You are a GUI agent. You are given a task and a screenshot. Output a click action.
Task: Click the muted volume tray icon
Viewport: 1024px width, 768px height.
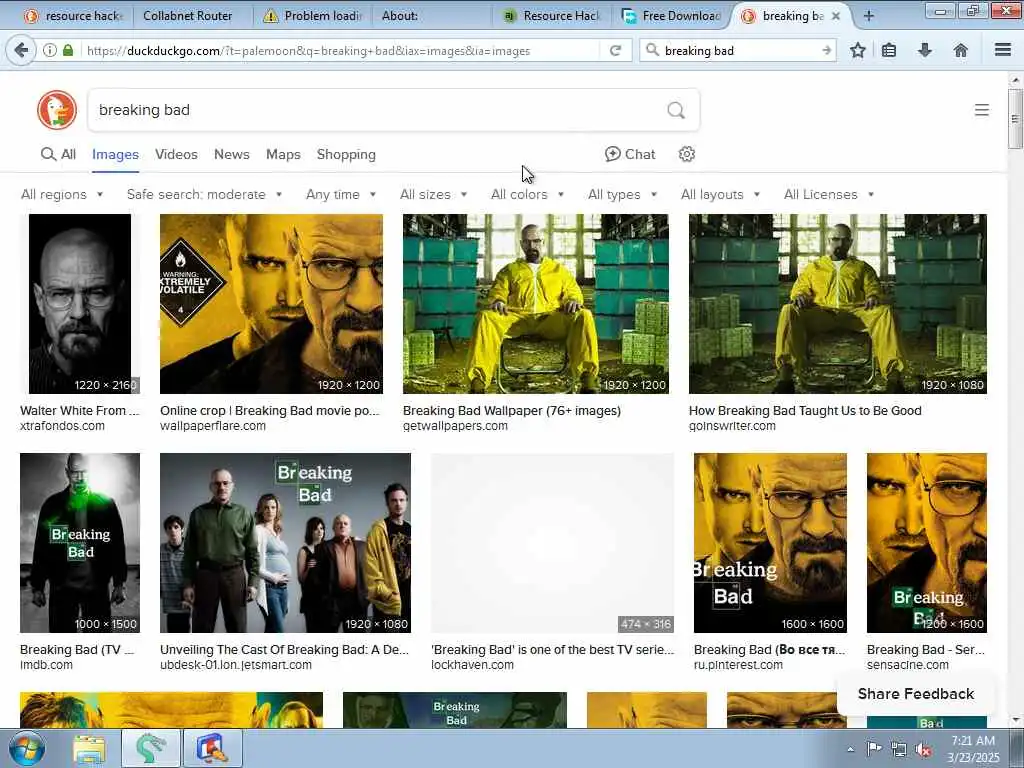point(924,749)
